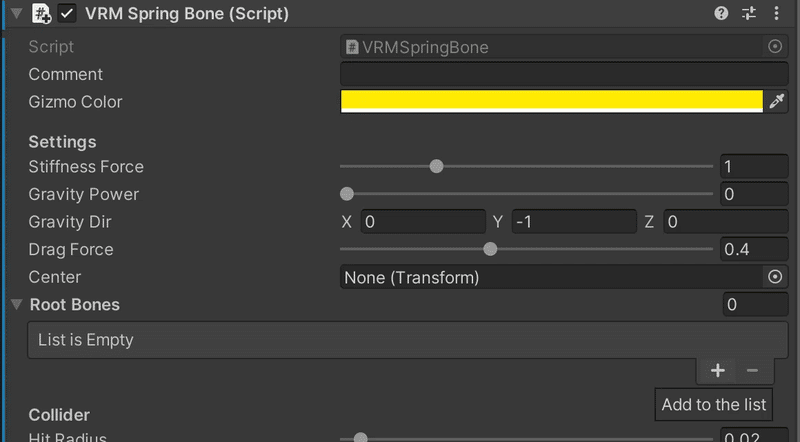Open the component presets icon
This screenshot has height=442, width=800.
point(750,14)
